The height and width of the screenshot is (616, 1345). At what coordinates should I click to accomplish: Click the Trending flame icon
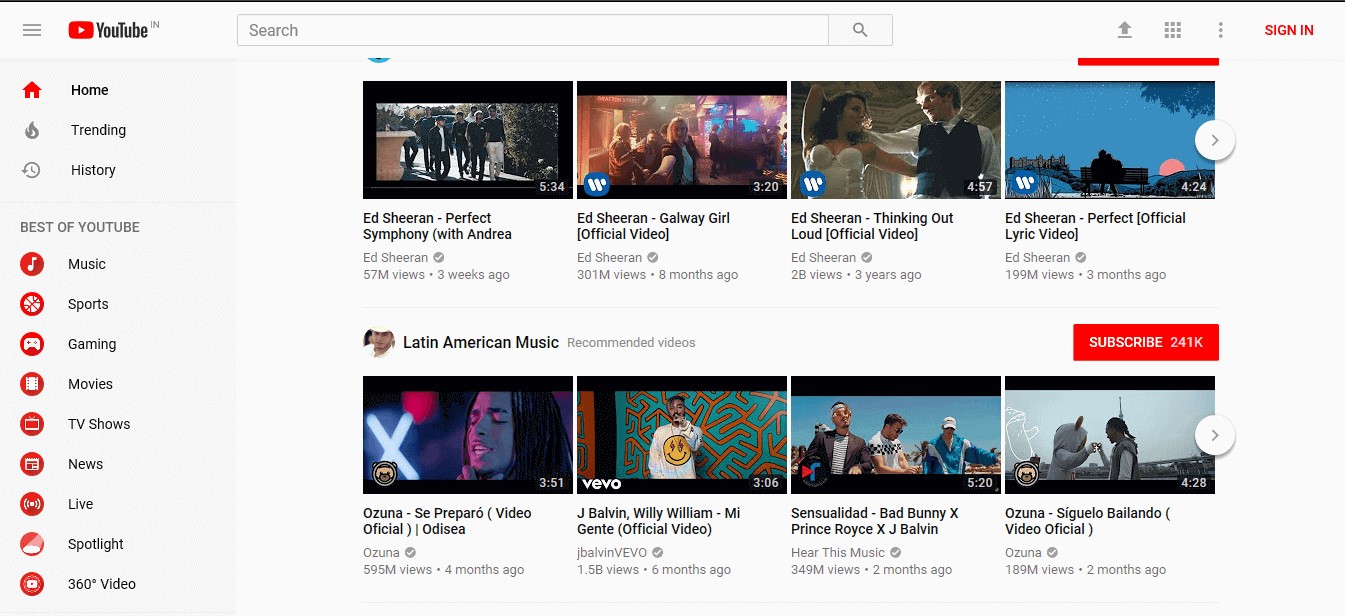pyautogui.click(x=32, y=130)
